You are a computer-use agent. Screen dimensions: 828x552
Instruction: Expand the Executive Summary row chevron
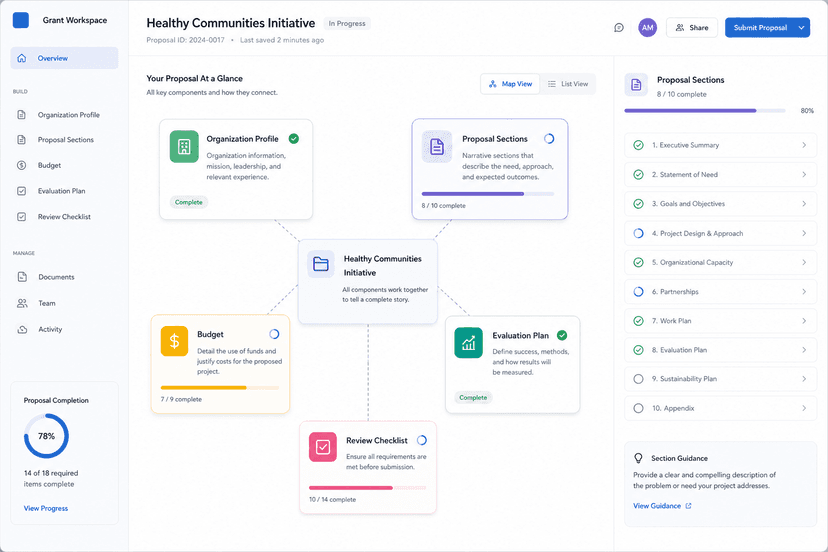tap(804, 145)
